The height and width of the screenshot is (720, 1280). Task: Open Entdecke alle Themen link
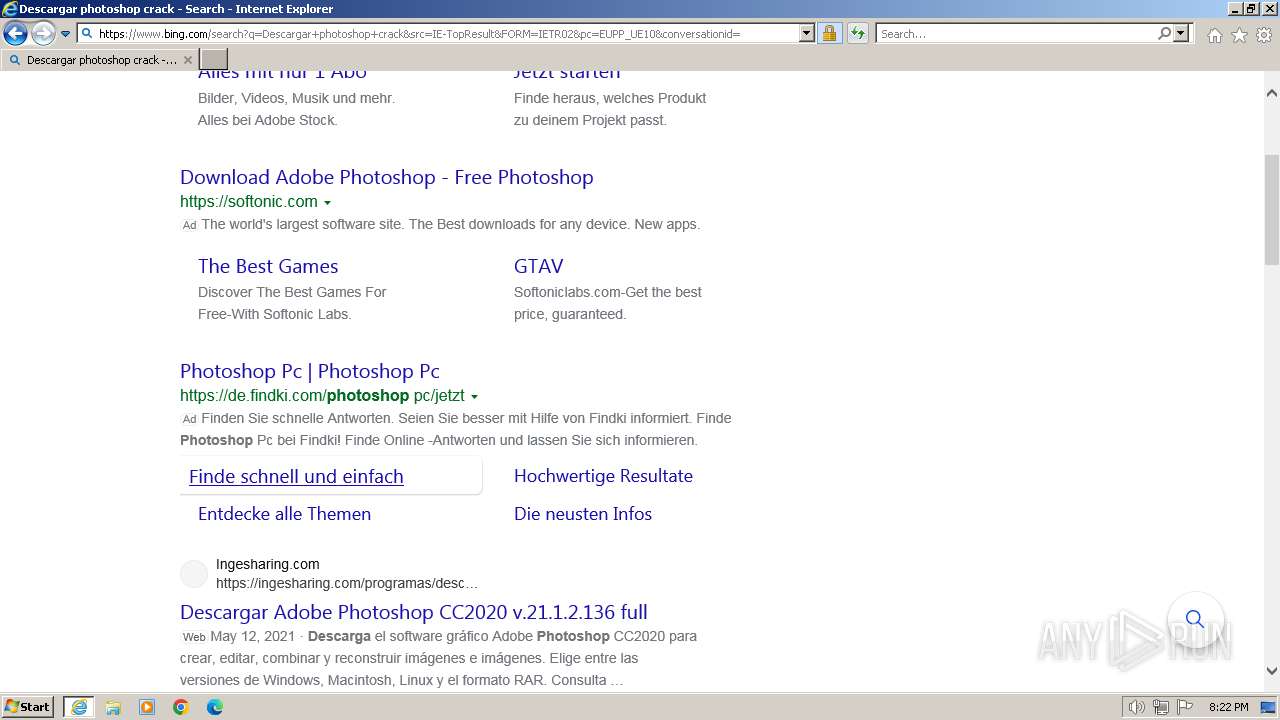pos(284,514)
